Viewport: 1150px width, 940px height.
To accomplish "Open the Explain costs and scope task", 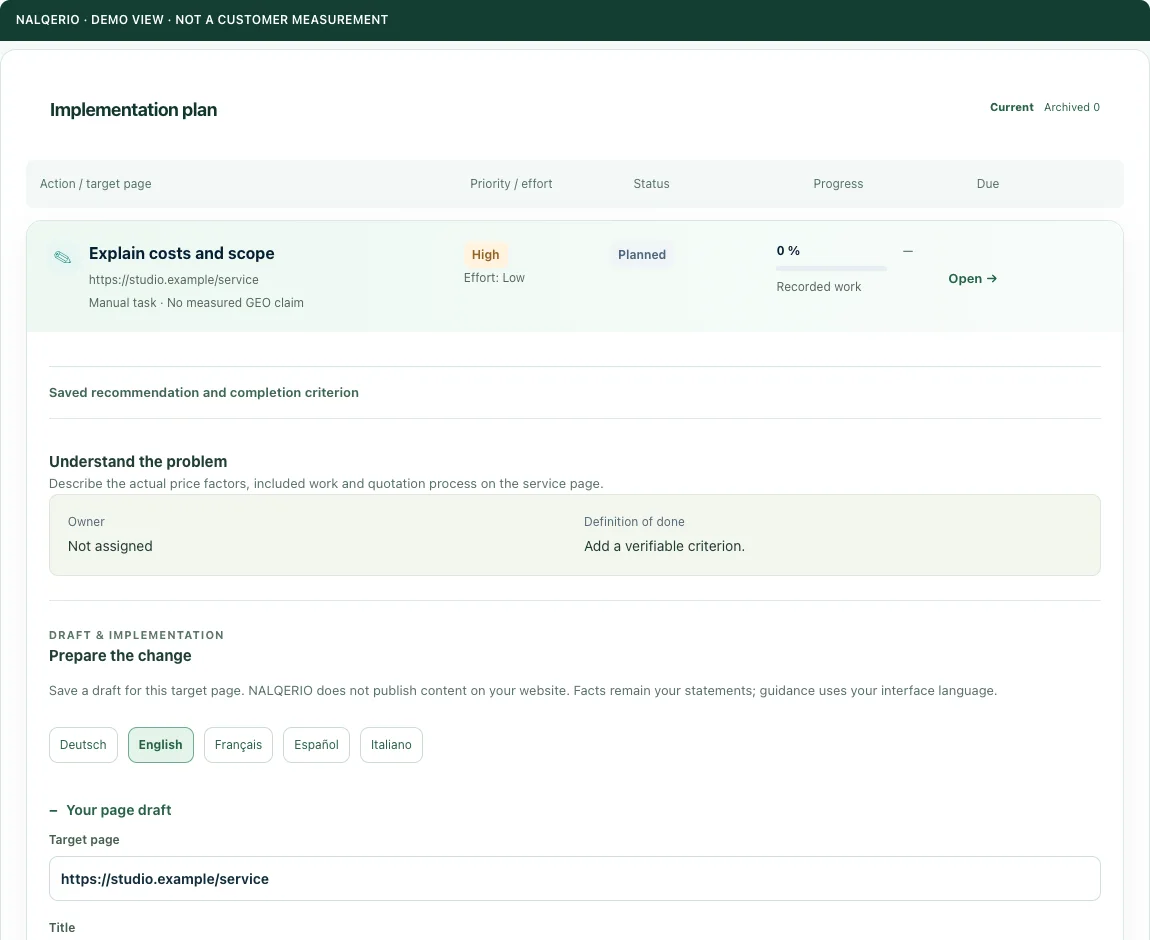I will [972, 279].
